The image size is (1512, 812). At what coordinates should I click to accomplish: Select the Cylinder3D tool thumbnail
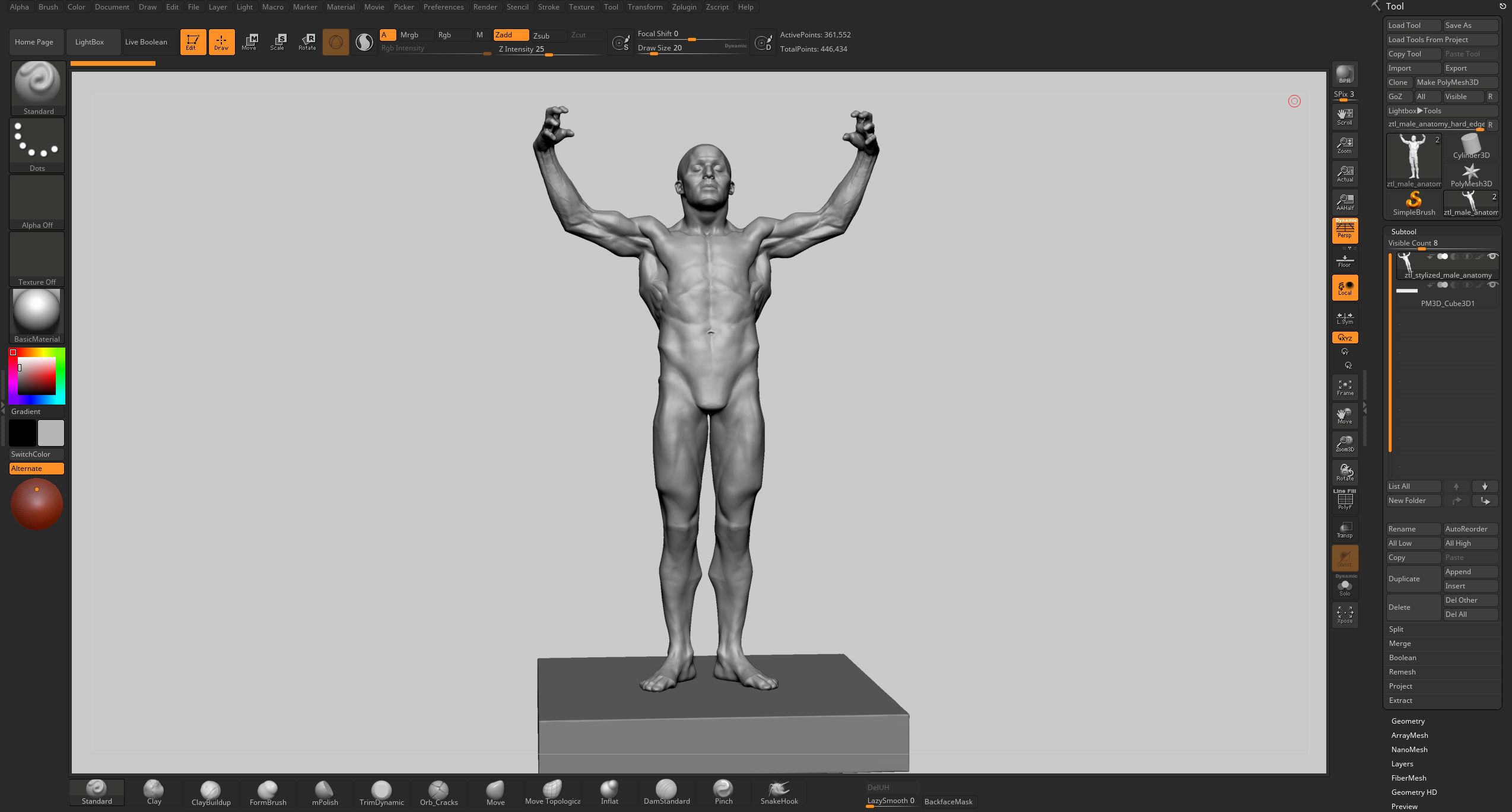[1470, 147]
